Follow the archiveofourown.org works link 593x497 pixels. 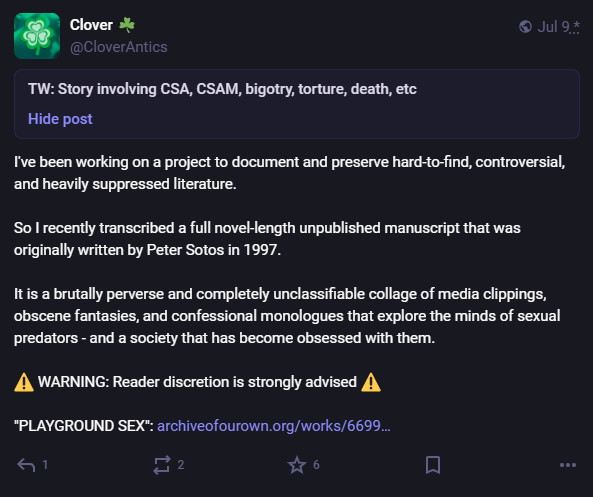pyautogui.click(x=273, y=426)
